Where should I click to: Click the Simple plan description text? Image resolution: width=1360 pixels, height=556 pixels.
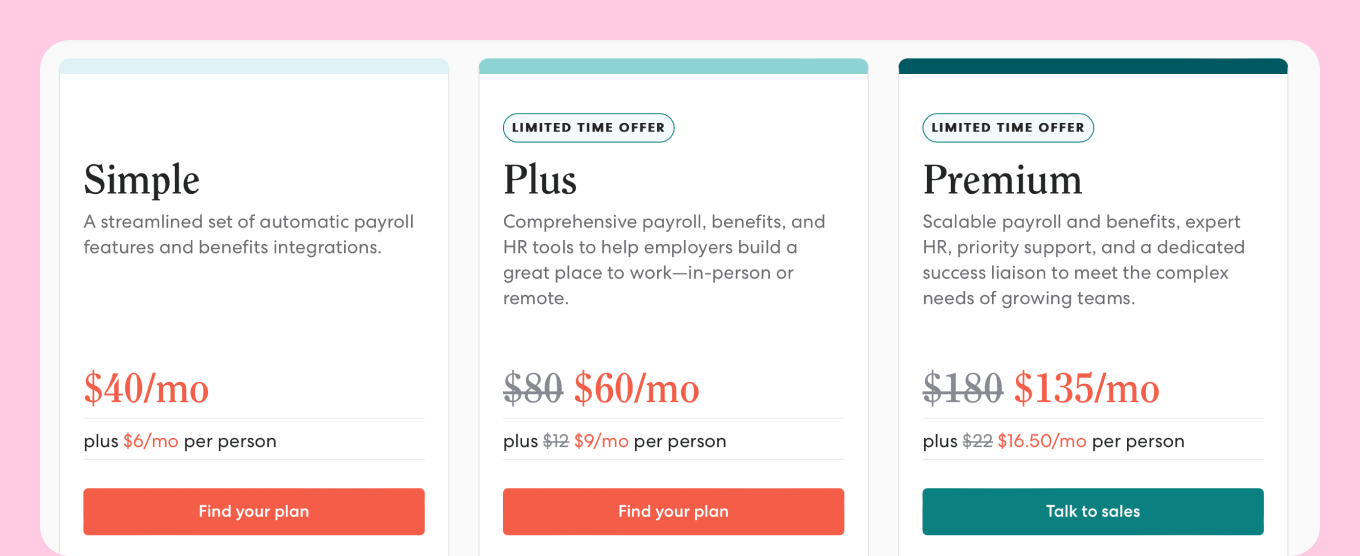click(x=249, y=234)
